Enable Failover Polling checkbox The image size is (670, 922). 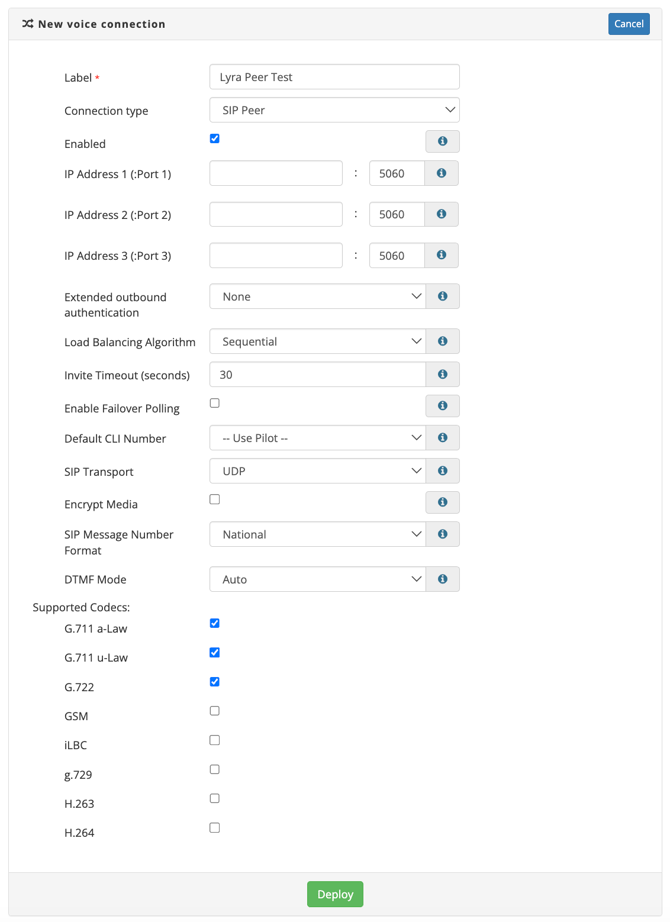[x=215, y=404]
